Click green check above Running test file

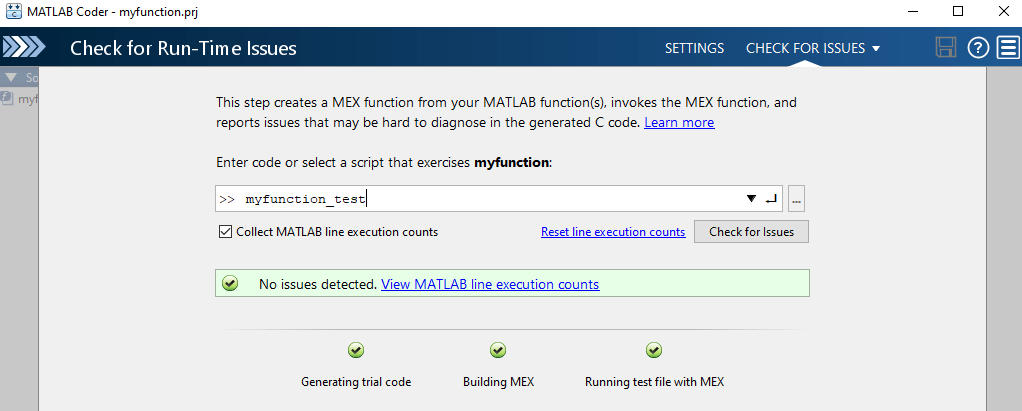(654, 350)
